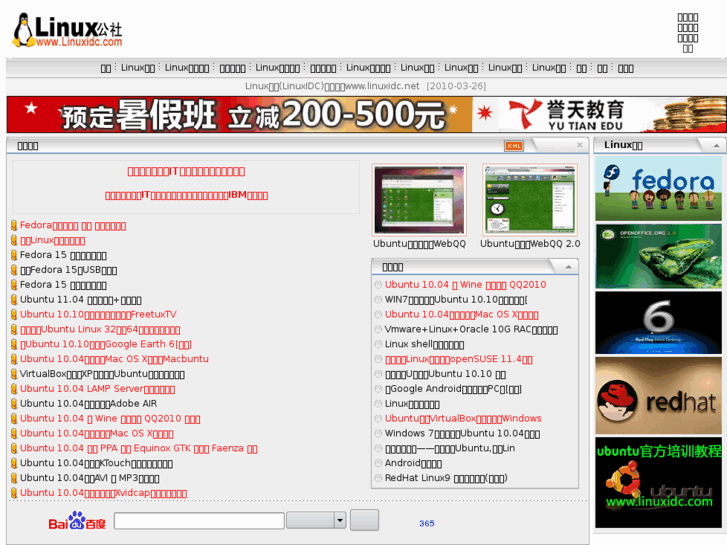Open the XML feed icon
The width and height of the screenshot is (727, 545).
pos(513,146)
